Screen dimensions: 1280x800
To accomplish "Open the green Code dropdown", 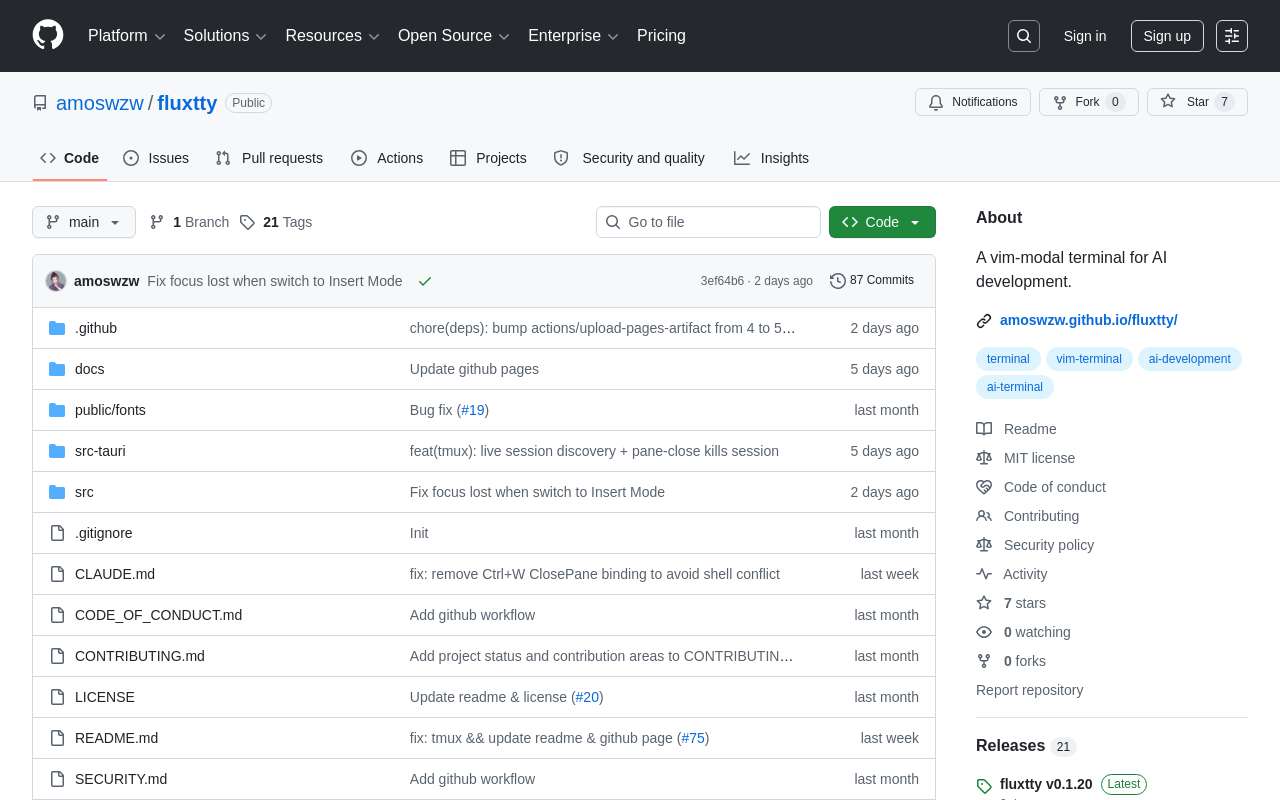I will (x=881, y=222).
